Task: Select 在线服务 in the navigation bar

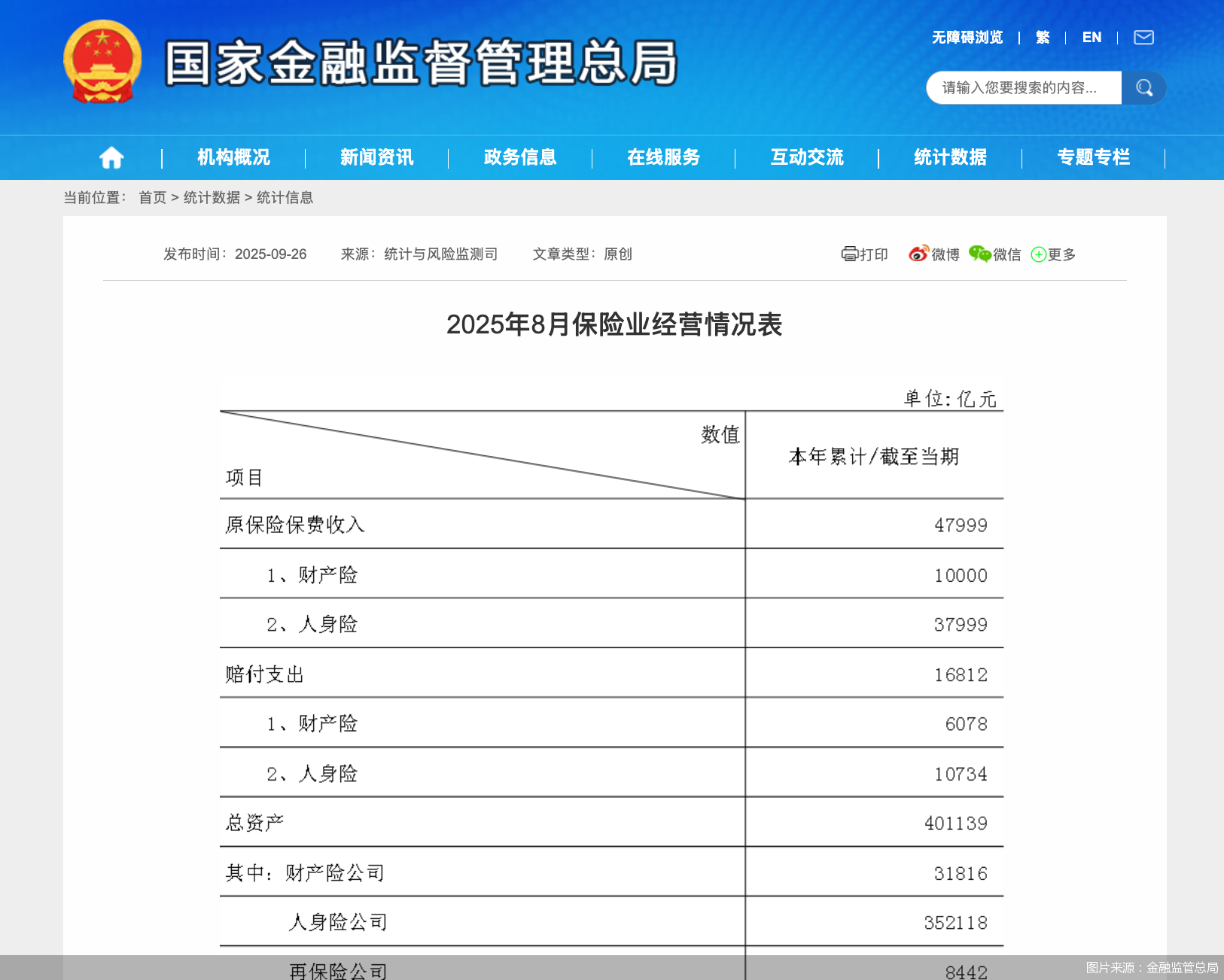Action: coord(663,157)
